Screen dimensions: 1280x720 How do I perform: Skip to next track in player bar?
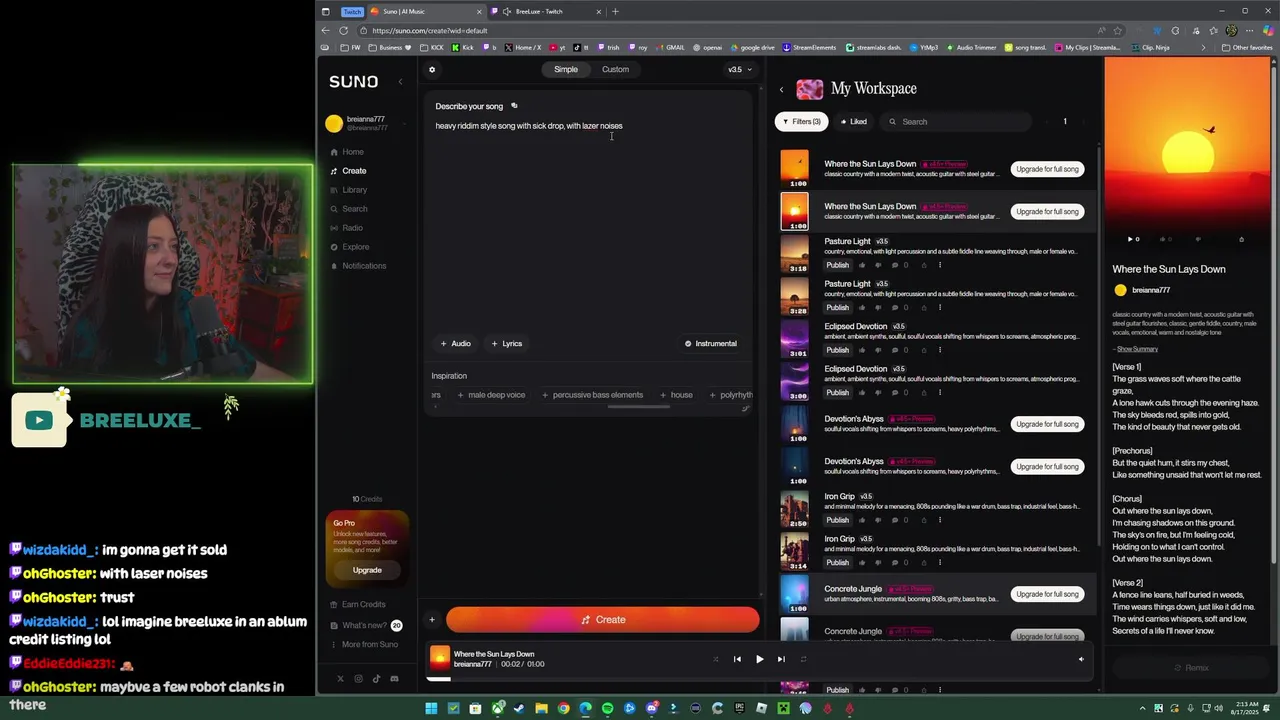[x=781, y=659]
